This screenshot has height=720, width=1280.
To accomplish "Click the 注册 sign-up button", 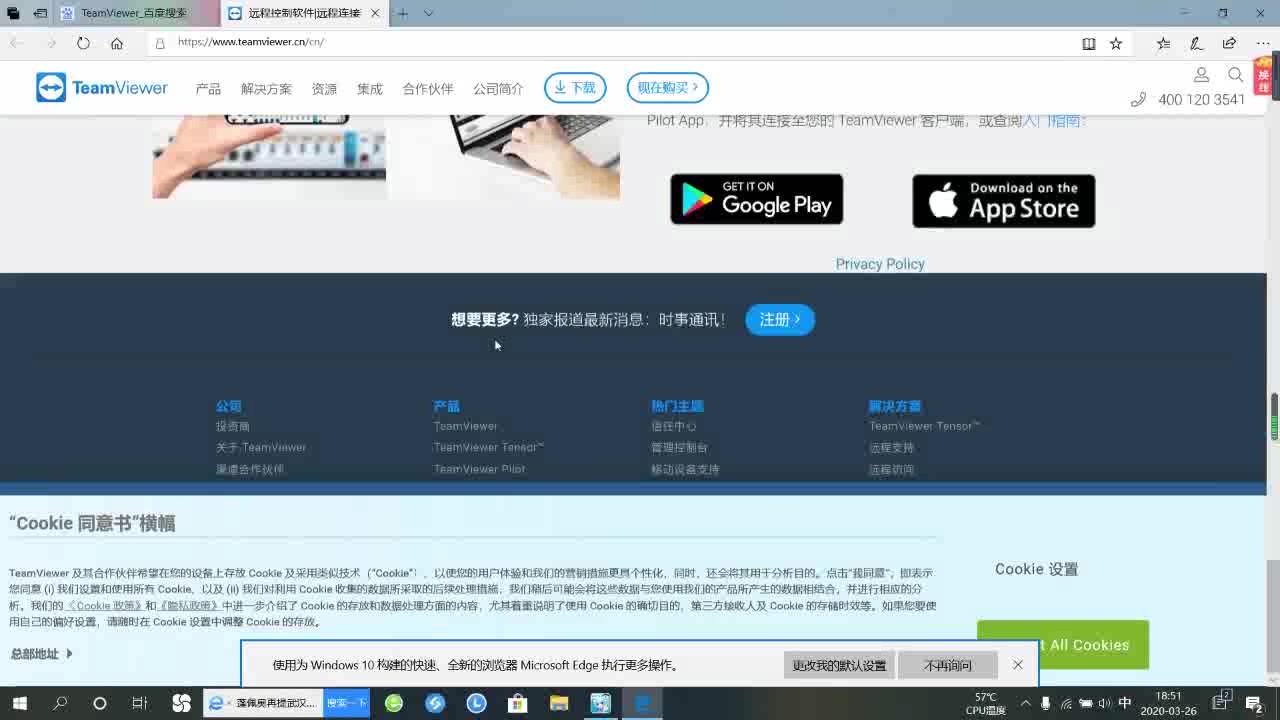I will click(780, 319).
